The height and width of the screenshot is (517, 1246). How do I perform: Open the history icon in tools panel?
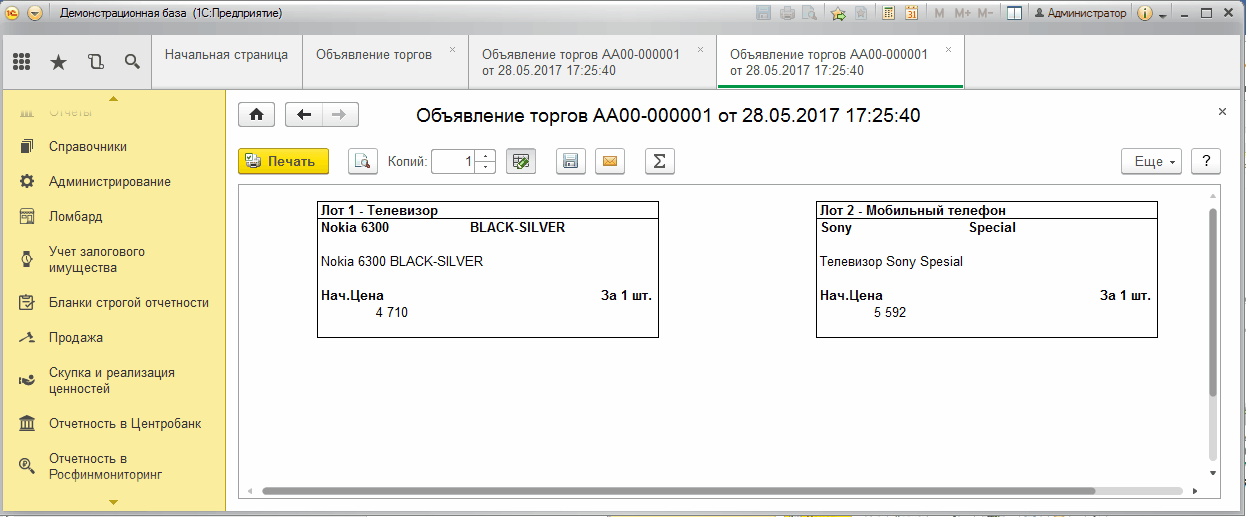pos(96,62)
